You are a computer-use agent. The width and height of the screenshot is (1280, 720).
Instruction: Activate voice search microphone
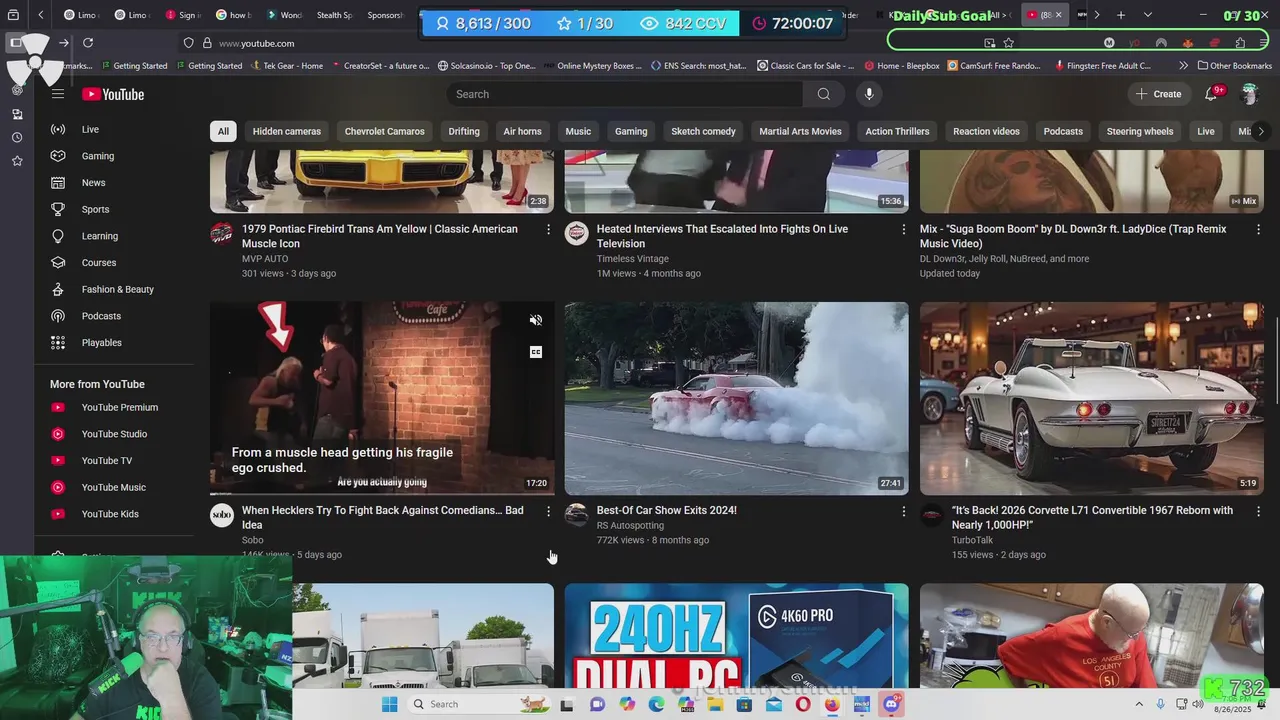(x=869, y=94)
